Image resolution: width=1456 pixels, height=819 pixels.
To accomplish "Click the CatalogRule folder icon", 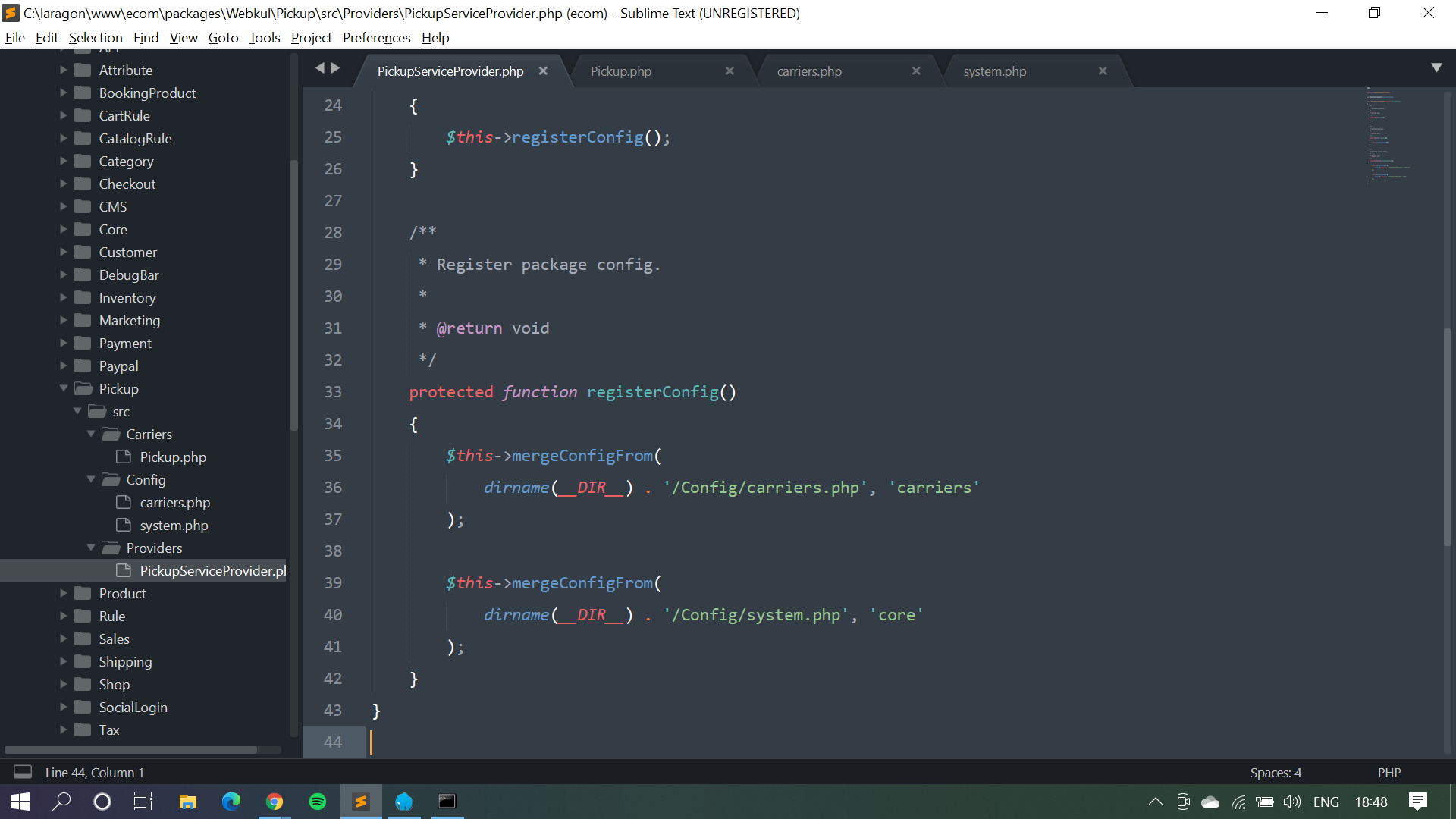I will click(x=83, y=138).
